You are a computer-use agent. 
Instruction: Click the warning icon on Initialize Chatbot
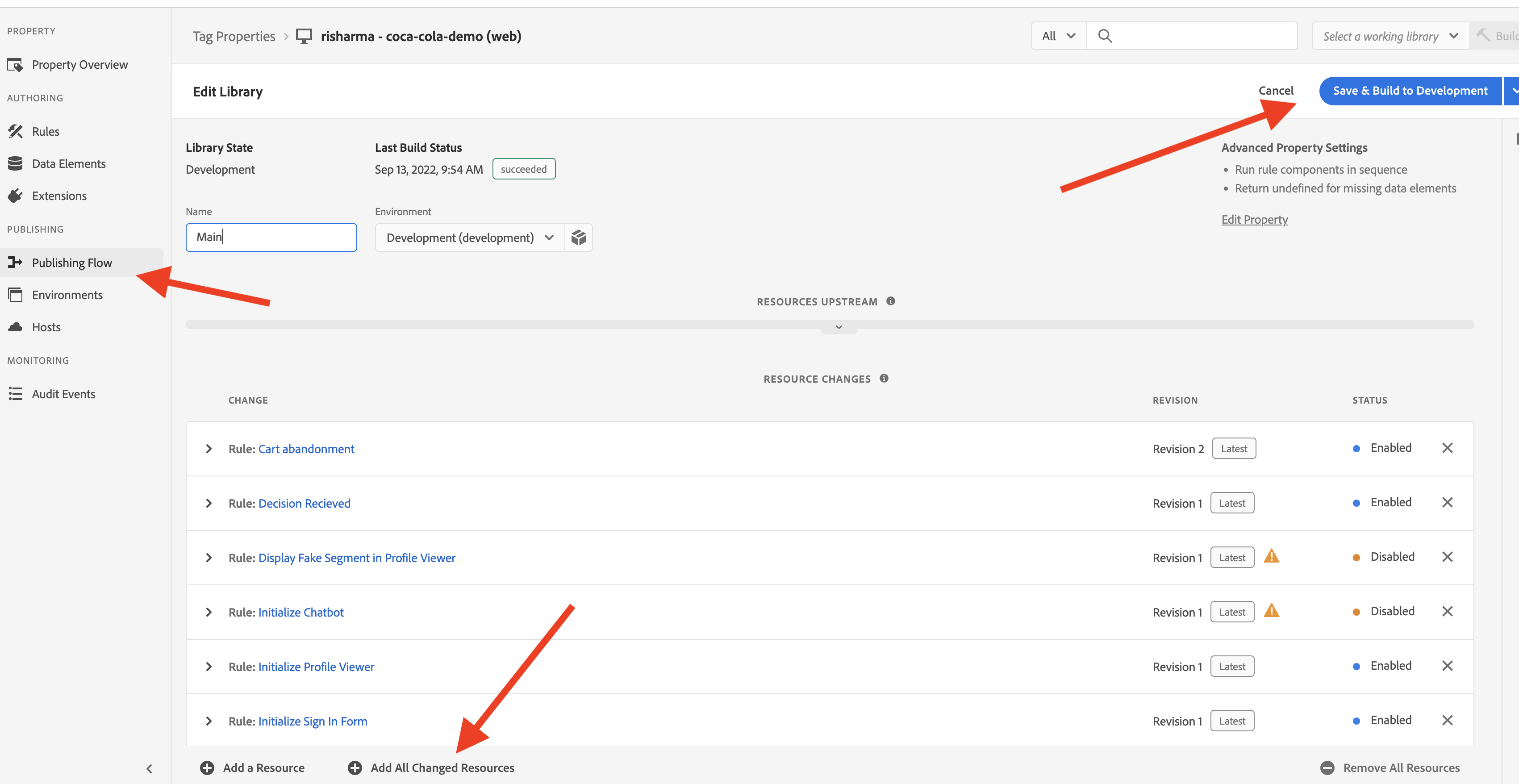(x=1271, y=611)
